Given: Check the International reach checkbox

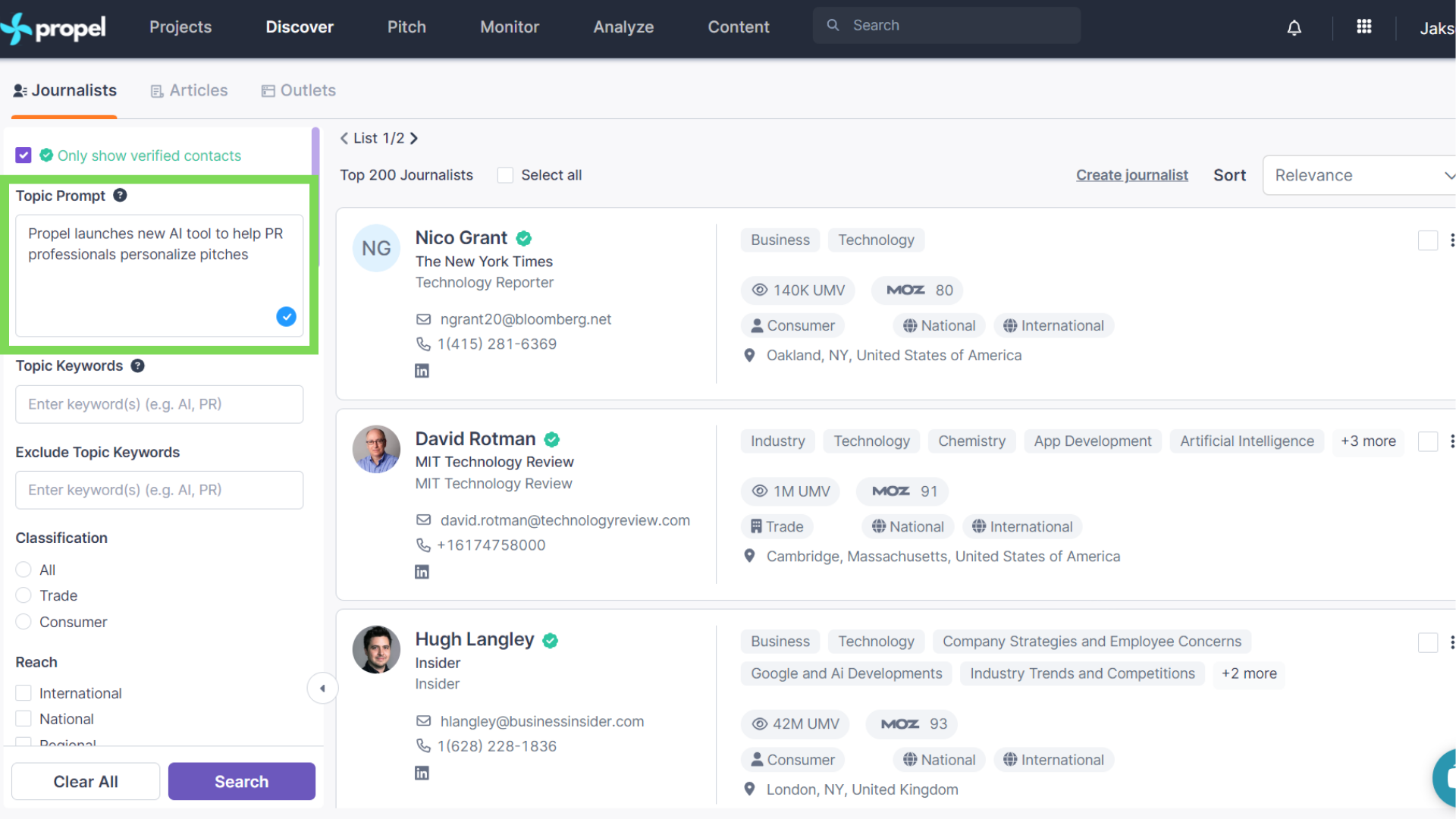Looking at the screenshot, I should click(x=24, y=693).
